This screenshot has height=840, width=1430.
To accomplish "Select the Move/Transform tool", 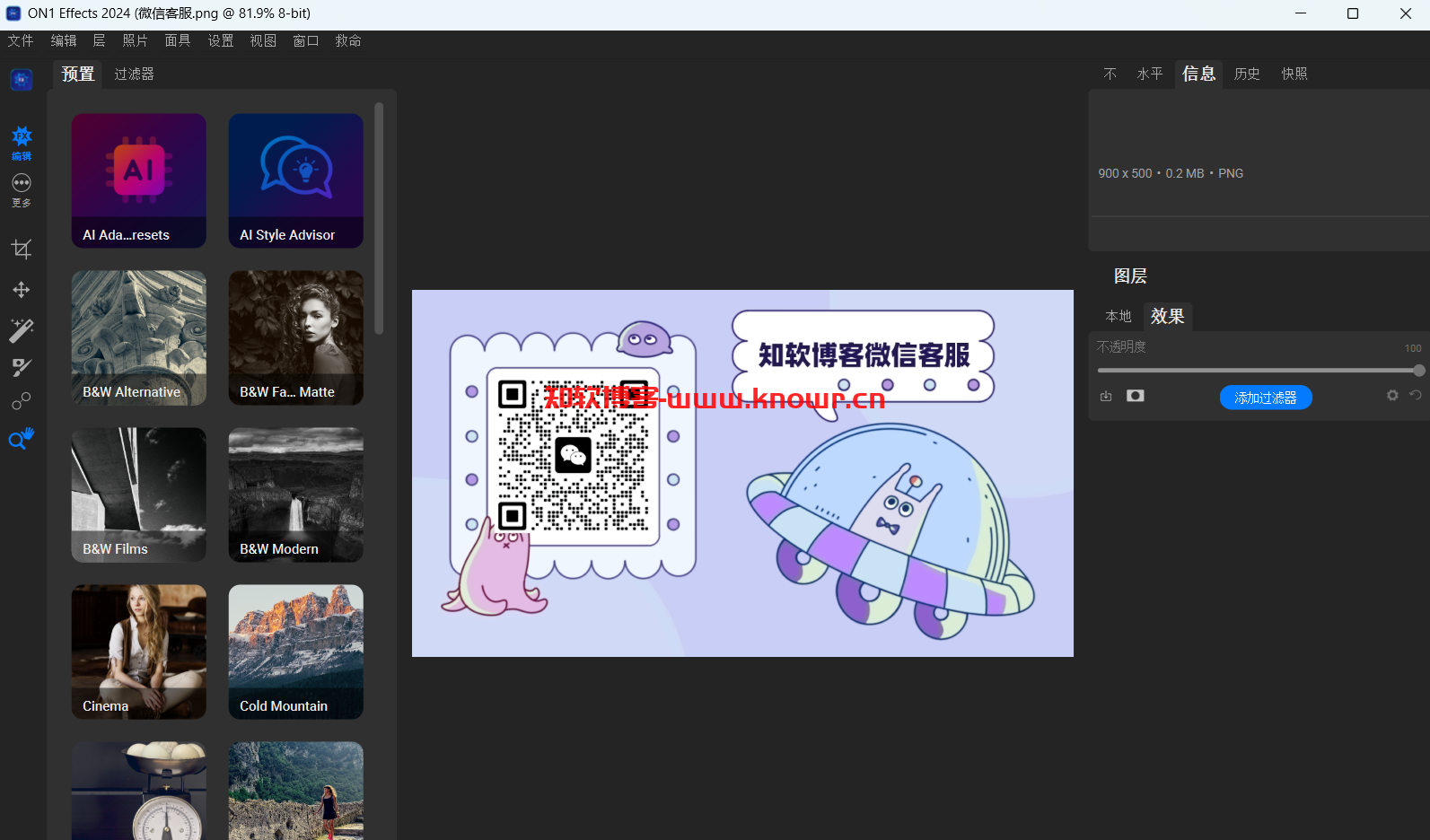I will 22,290.
